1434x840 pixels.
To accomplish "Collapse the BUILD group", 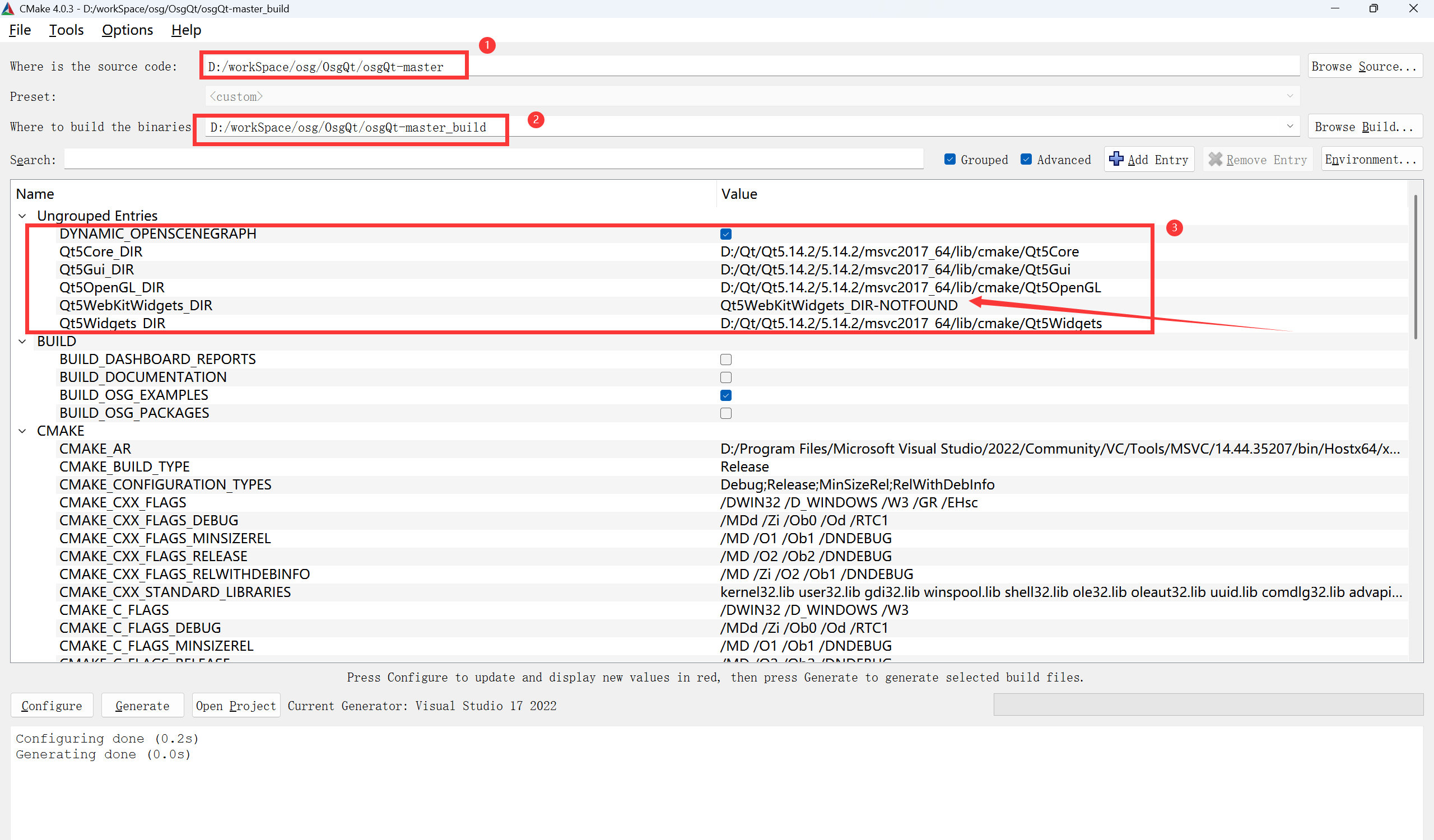I will pos(22,341).
